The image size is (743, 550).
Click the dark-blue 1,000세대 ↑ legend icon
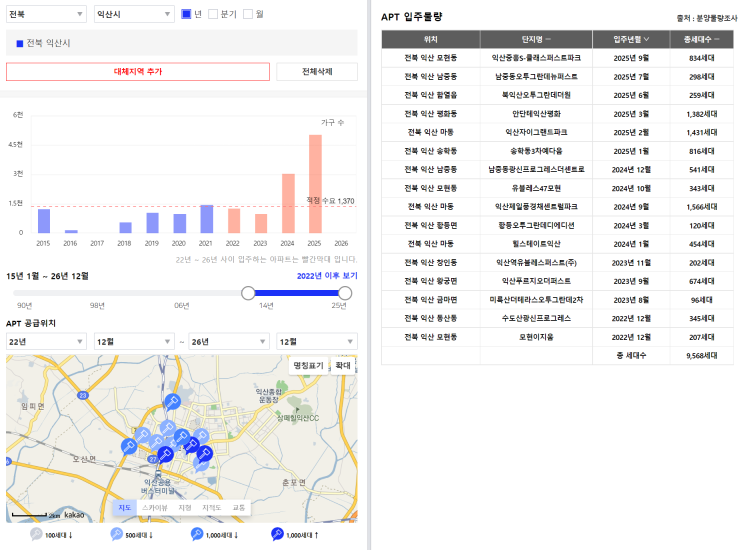(x=277, y=534)
